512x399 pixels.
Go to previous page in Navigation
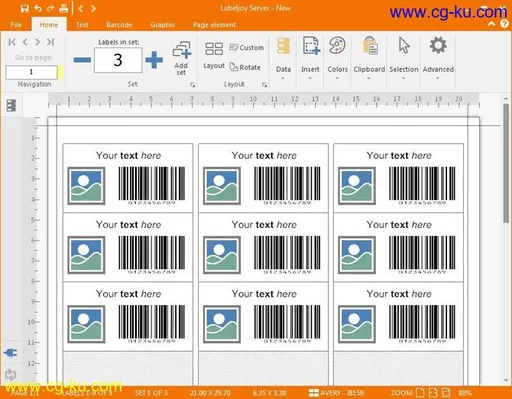click(25, 42)
